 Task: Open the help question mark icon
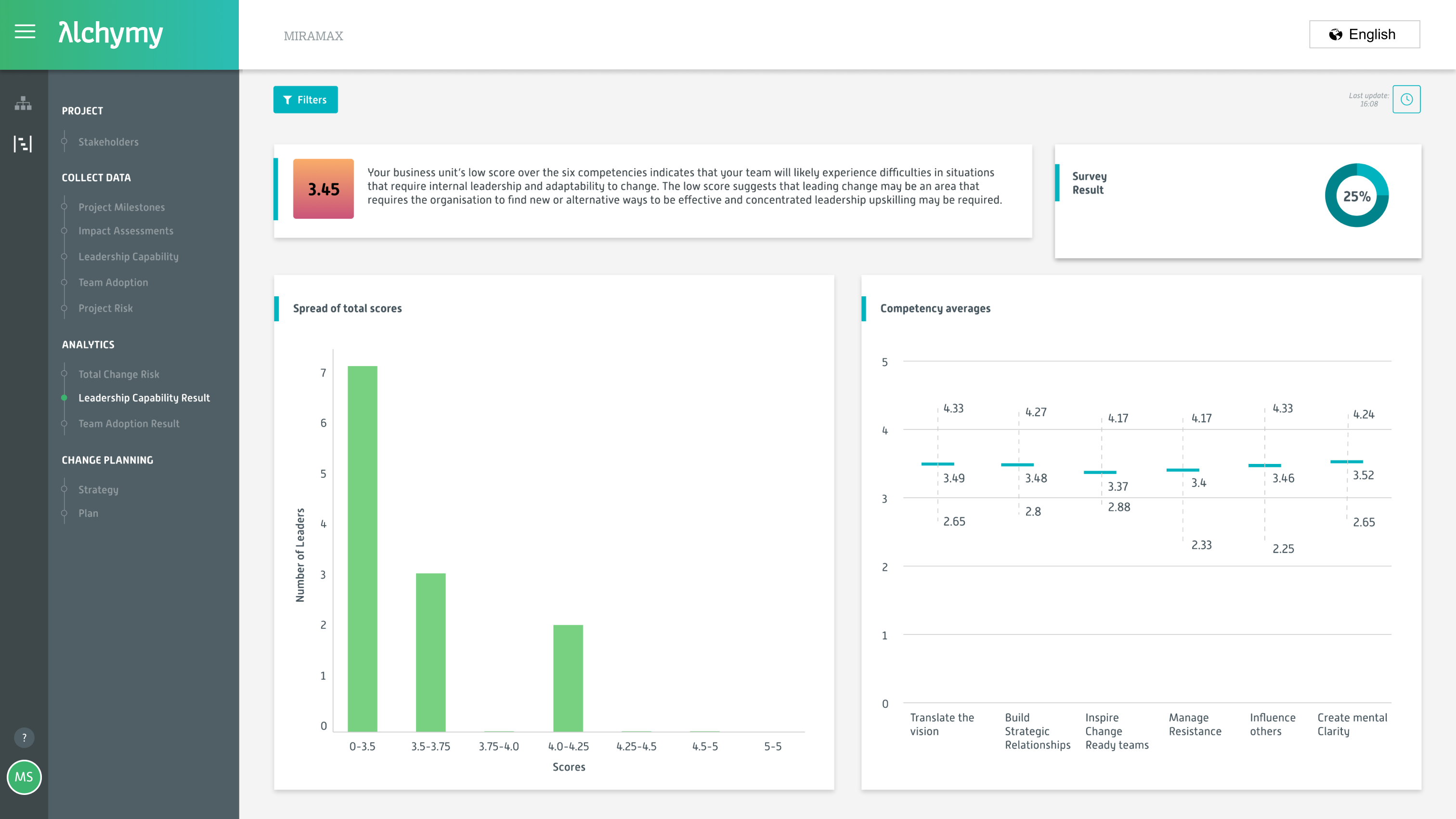click(x=24, y=737)
